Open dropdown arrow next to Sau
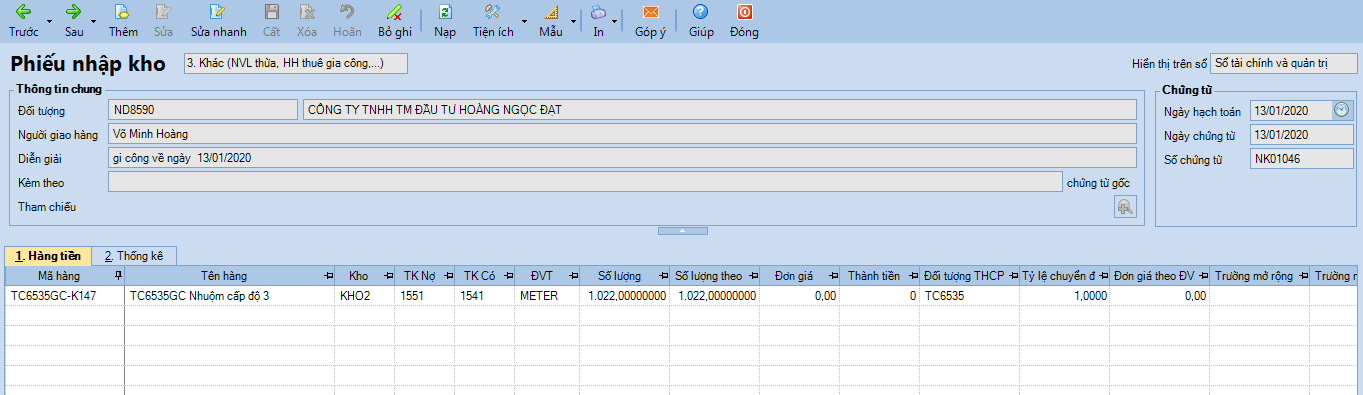Image resolution: width=1363 pixels, height=395 pixels. point(94,21)
